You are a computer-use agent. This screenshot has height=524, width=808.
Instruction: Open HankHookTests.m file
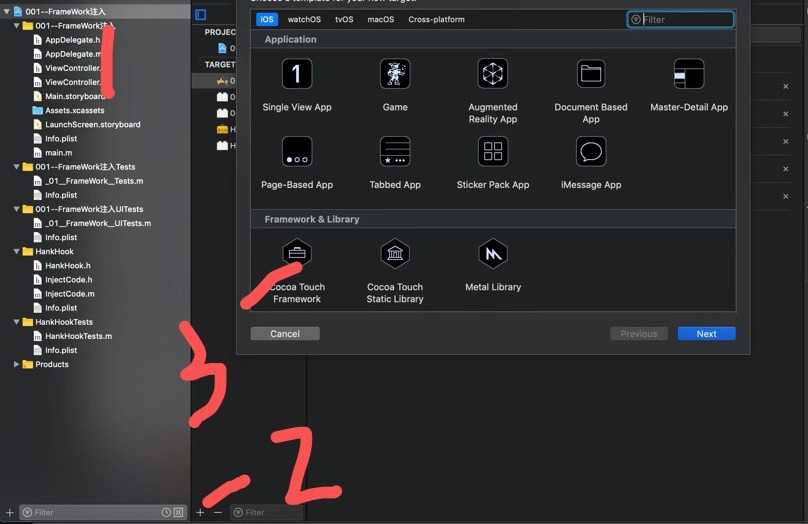click(73, 336)
